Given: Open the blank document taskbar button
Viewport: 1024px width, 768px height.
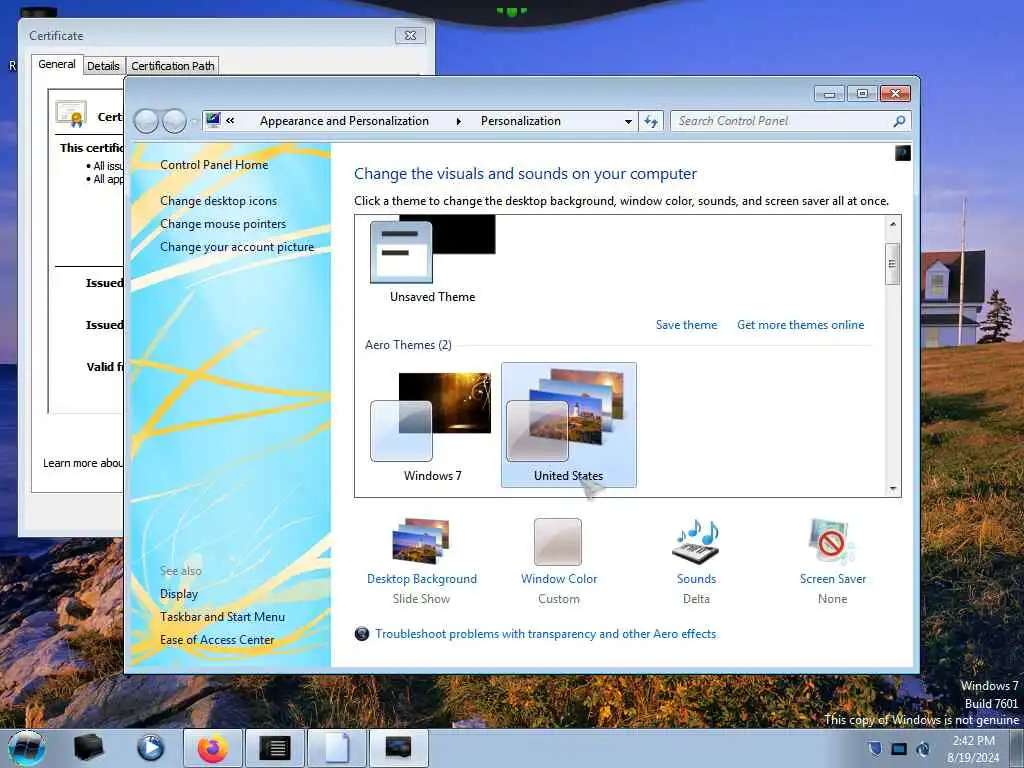Looking at the screenshot, I should [x=337, y=748].
